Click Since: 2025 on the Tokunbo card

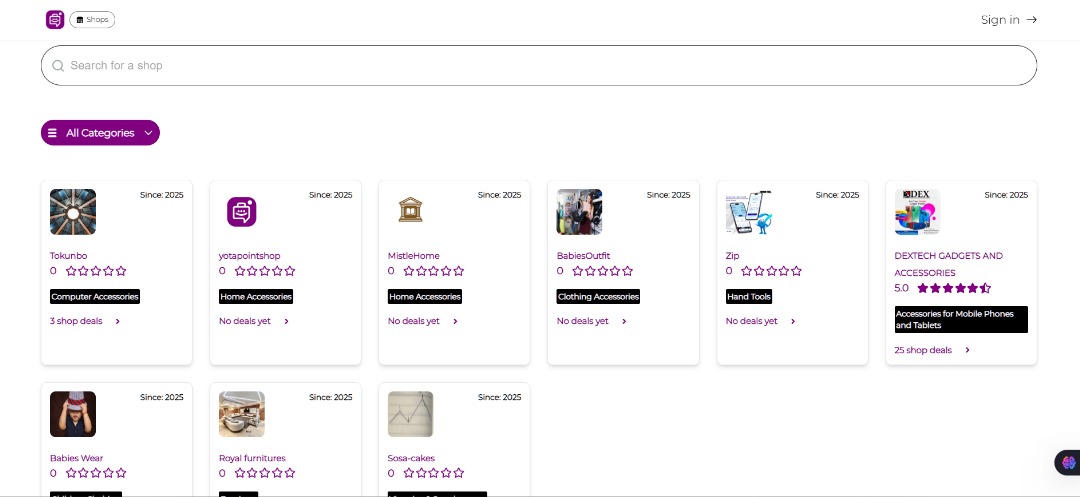[162, 195]
